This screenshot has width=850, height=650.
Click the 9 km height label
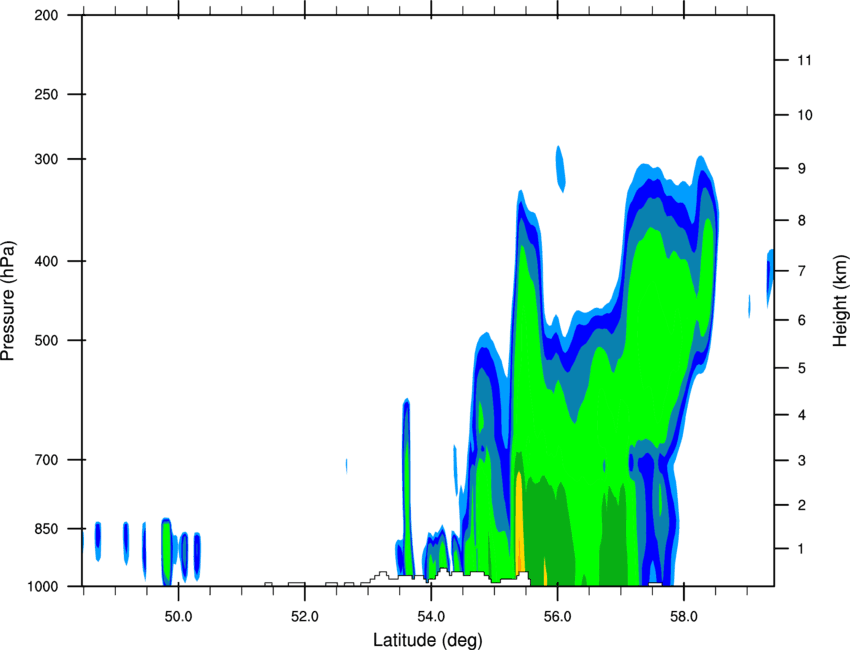(x=801, y=169)
